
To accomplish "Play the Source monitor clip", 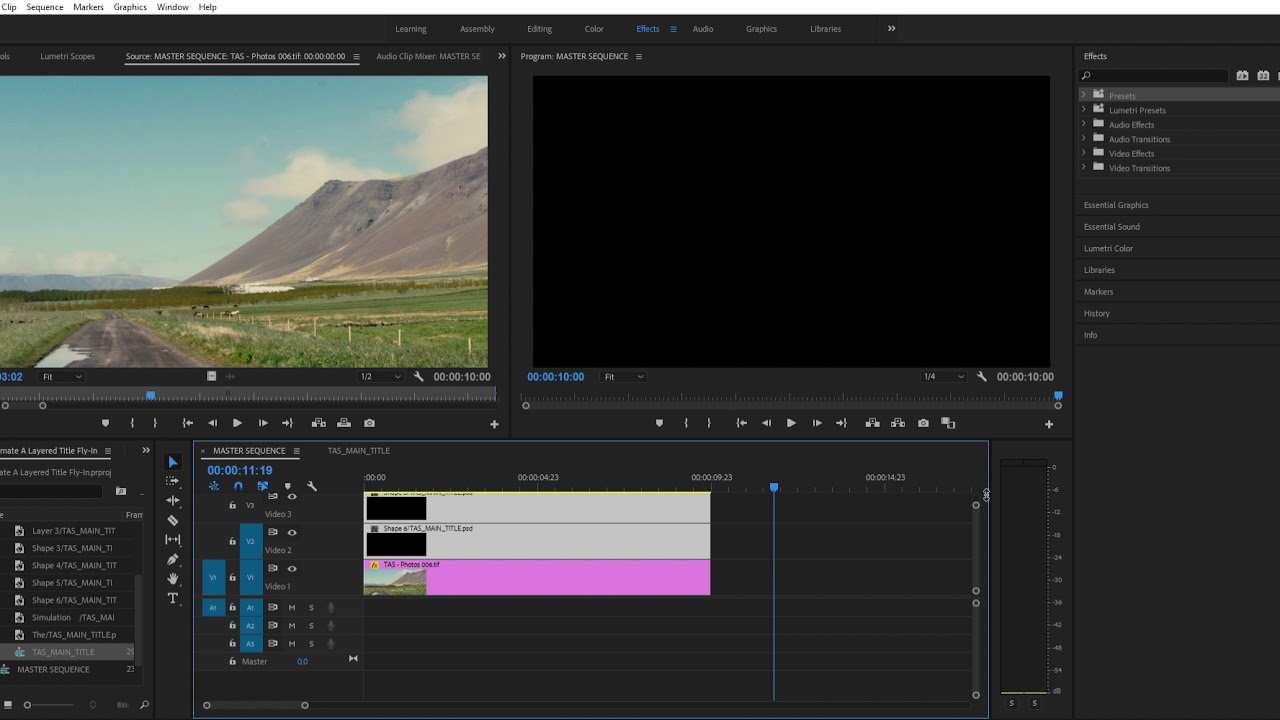I will click(237, 423).
